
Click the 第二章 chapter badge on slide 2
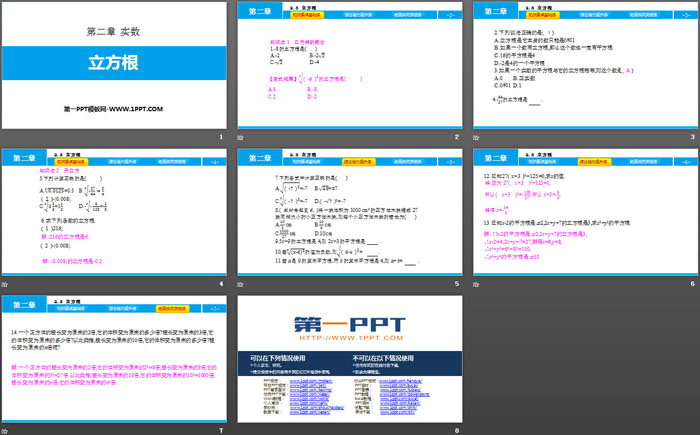(x=260, y=12)
